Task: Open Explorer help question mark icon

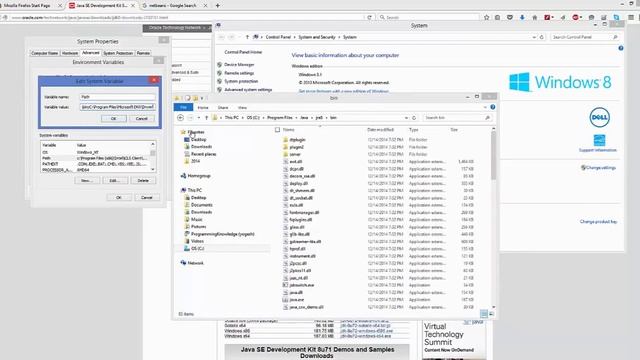Action: tap(493, 107)
